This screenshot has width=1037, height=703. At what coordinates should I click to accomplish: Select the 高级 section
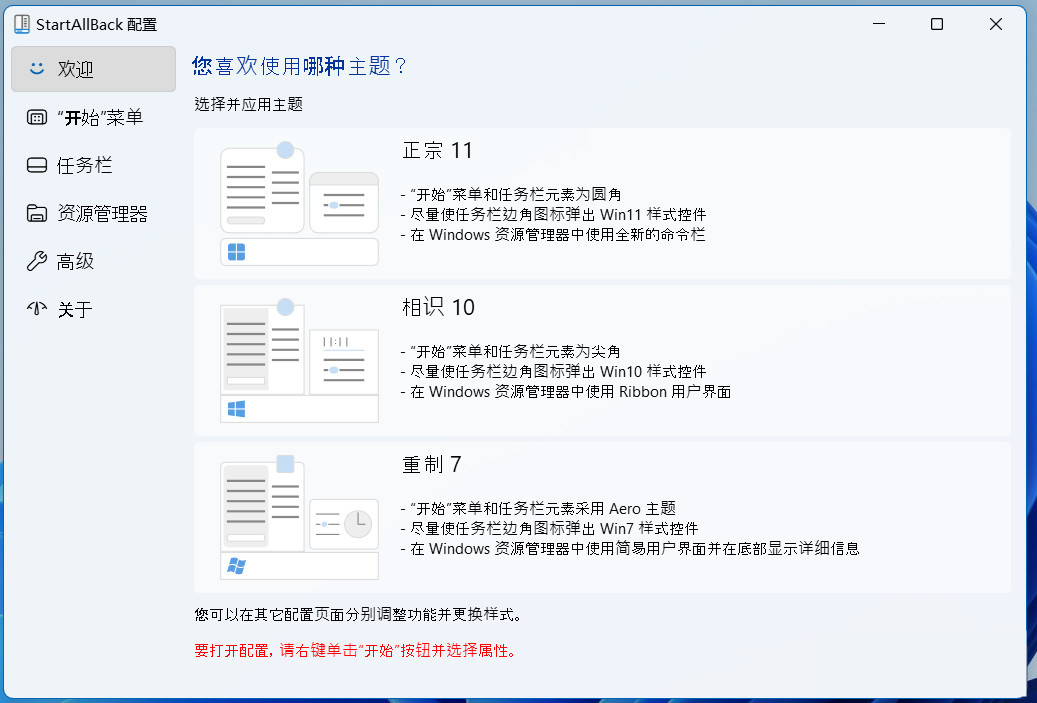coord(93,261)
